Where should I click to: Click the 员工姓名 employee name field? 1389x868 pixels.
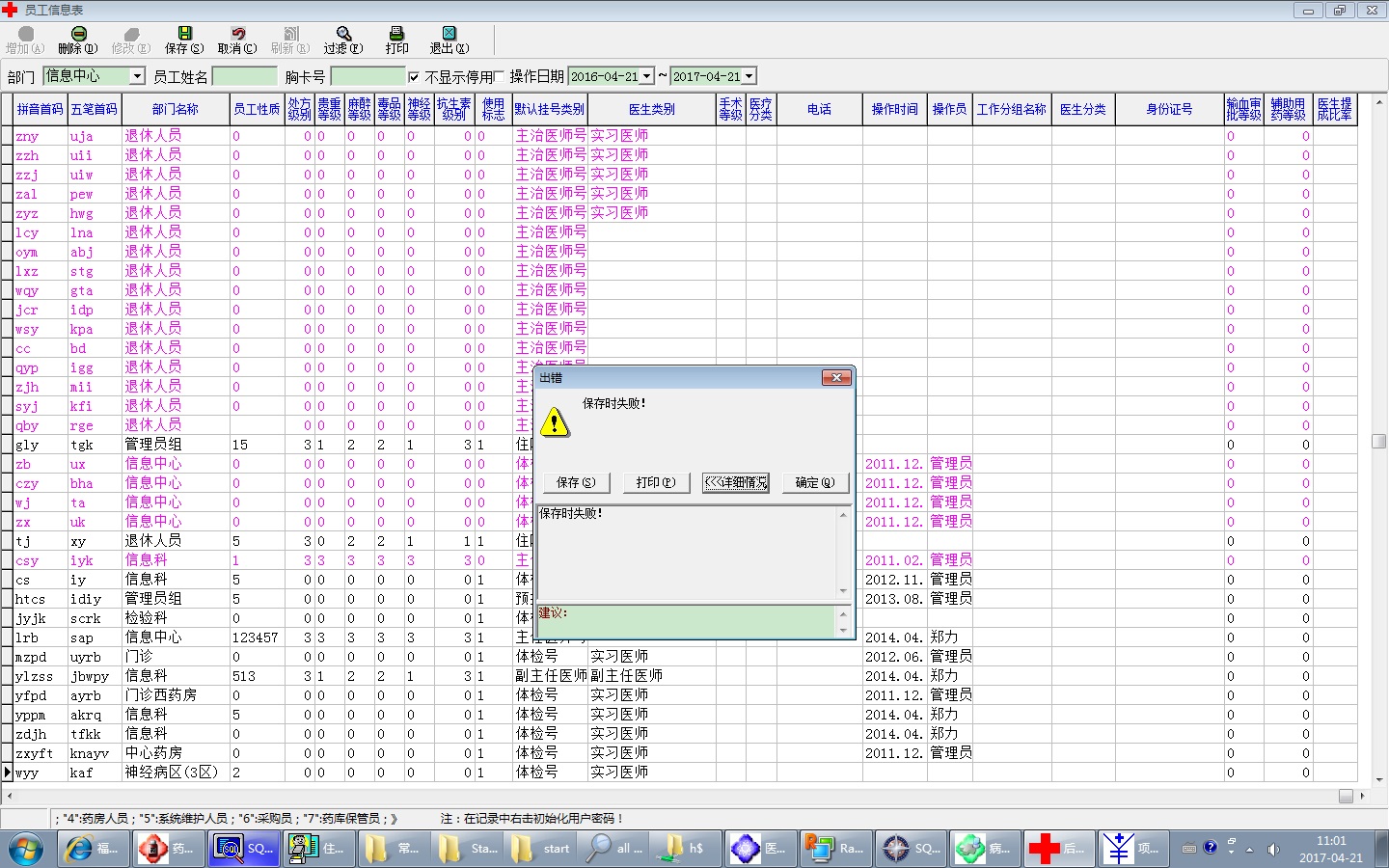pos(245,76)
